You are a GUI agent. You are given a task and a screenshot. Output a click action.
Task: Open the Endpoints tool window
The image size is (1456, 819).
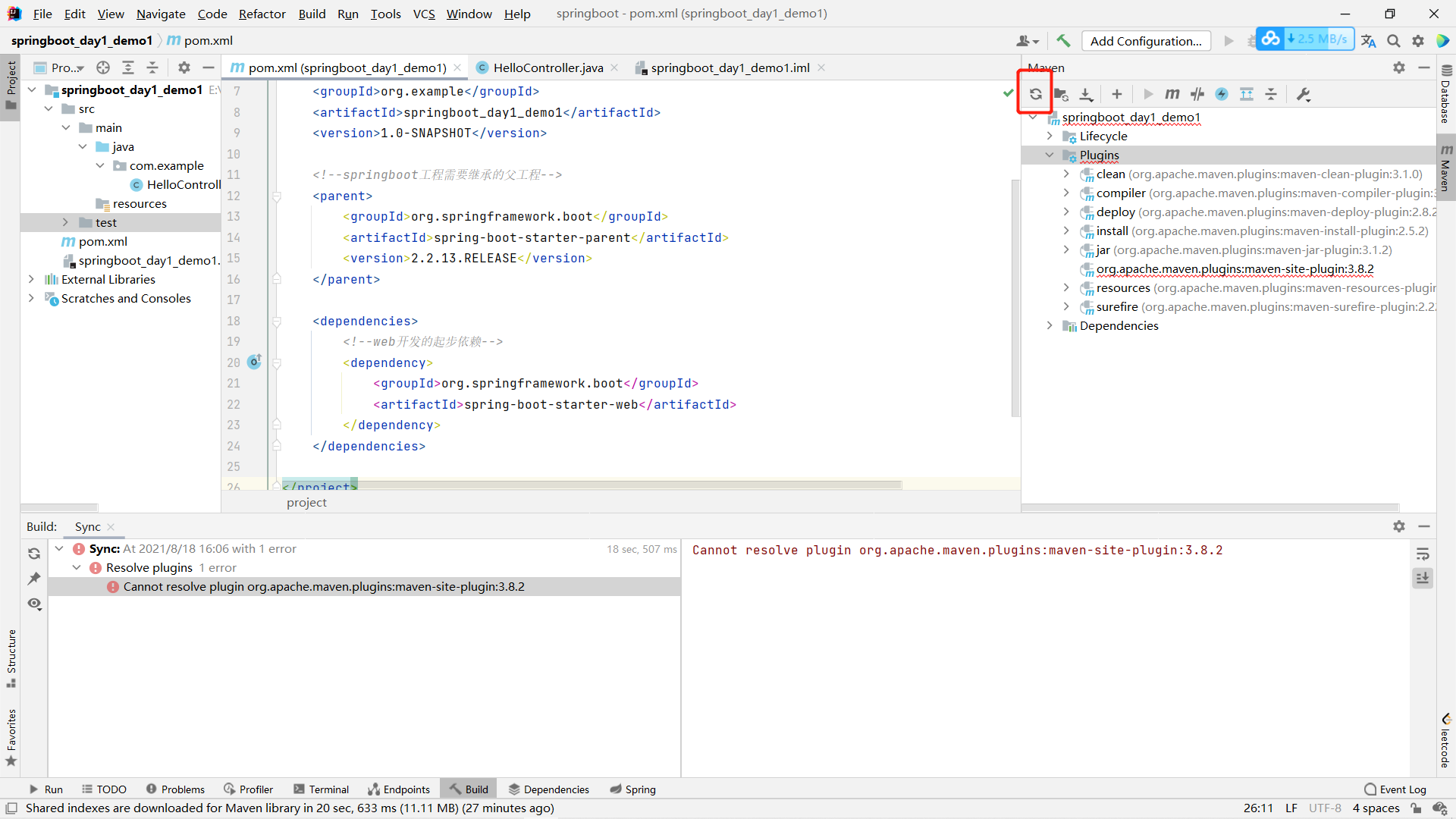[x=399, y=789]
